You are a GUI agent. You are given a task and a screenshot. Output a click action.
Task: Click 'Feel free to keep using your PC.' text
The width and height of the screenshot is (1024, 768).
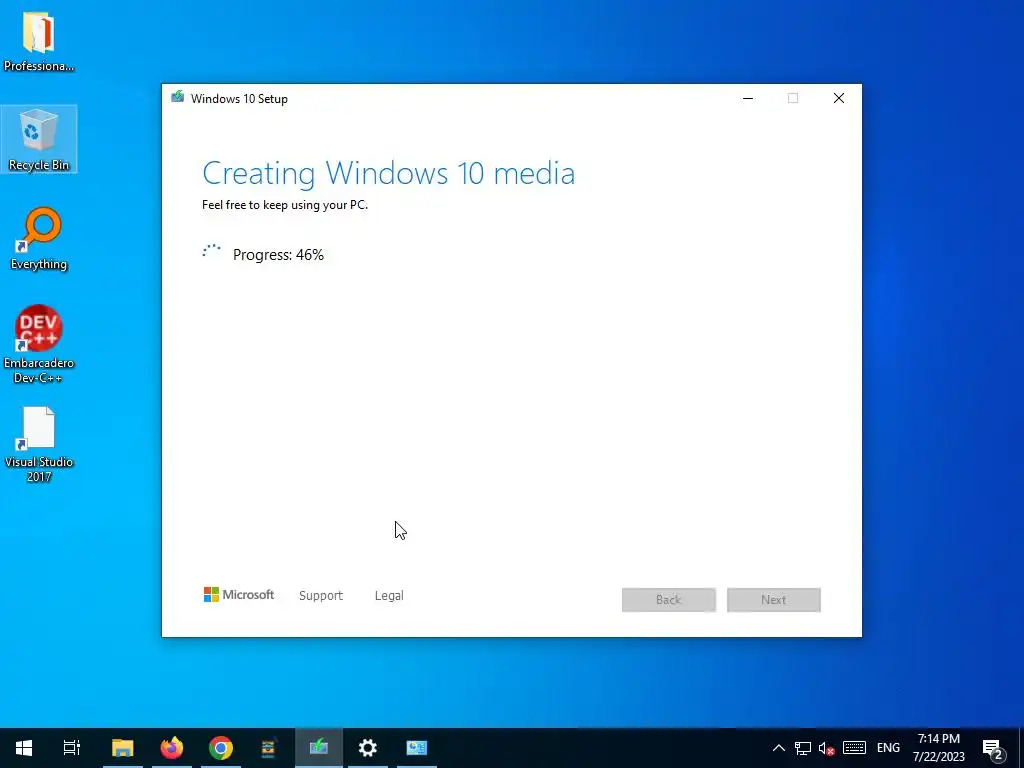[x=285, y=204]
